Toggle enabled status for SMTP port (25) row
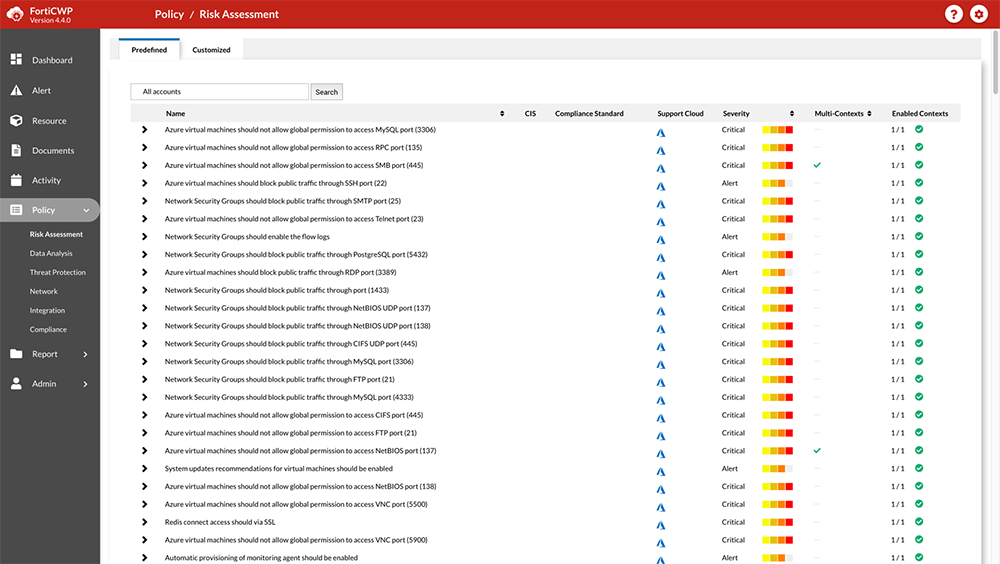Image resolution: width=1000 pixels, height=564 pixels. point(919,200)
